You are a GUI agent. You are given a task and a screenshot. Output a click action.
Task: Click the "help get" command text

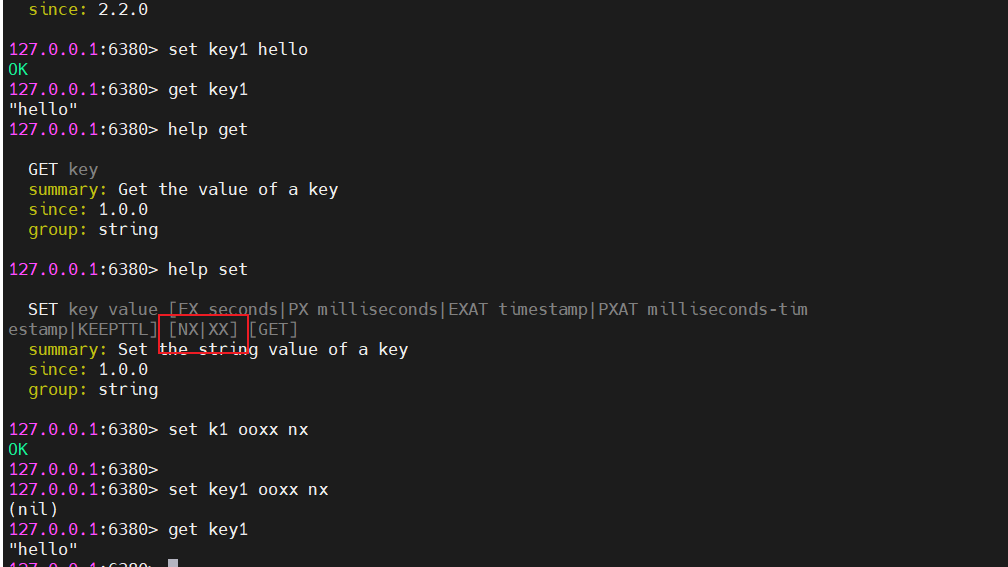click(207, 129)
